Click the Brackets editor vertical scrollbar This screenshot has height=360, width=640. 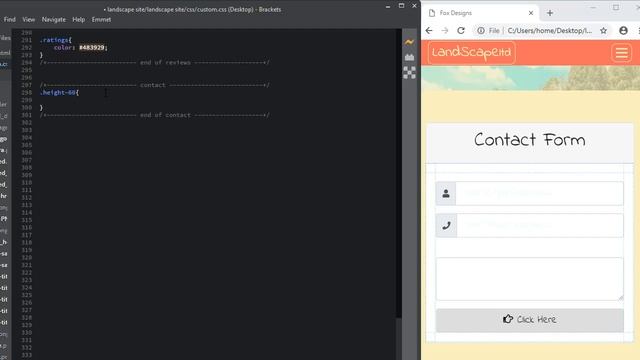click(399, 173)
